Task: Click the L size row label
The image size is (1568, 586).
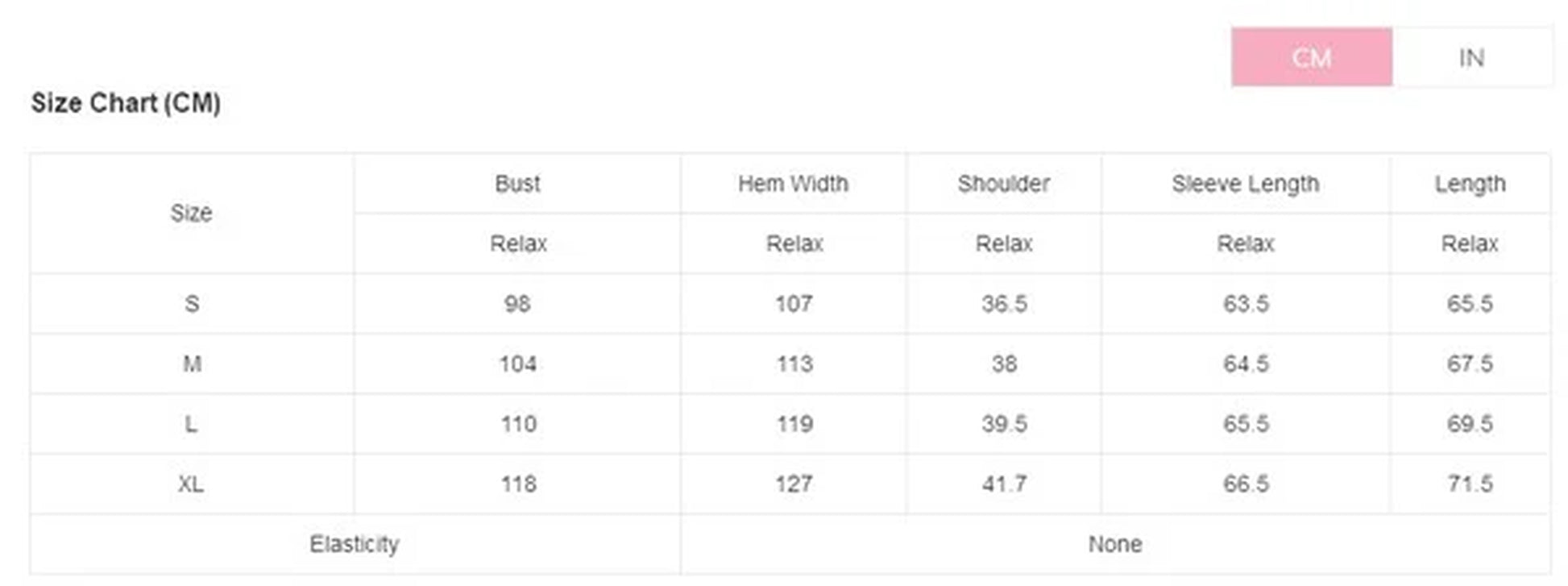Action: 191,424
